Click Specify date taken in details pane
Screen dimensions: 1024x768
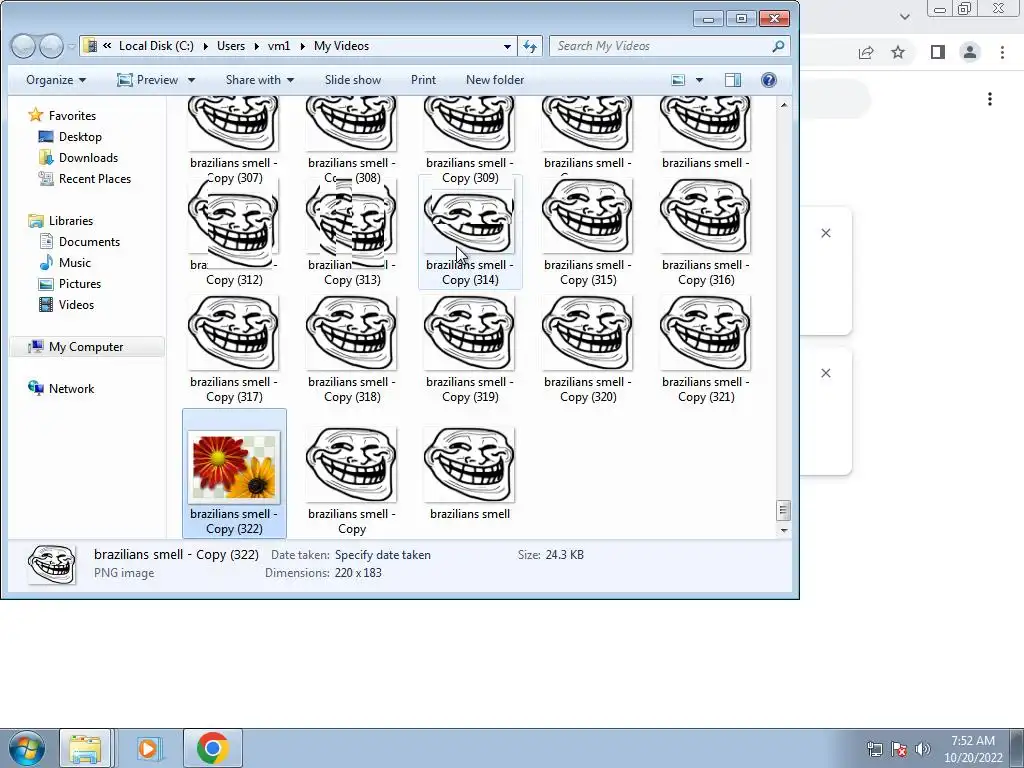pos(383,555)
